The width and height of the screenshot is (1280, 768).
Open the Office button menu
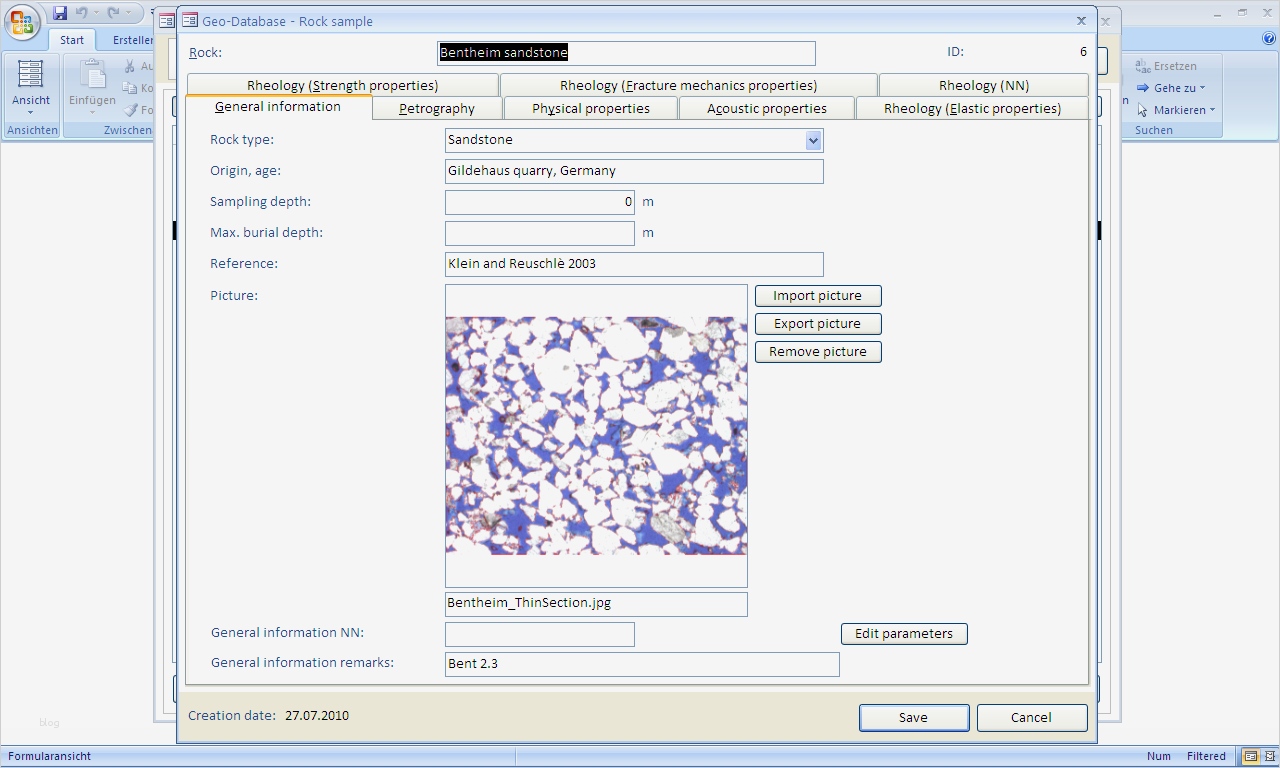pyautogui.click(x=22, y=22)
